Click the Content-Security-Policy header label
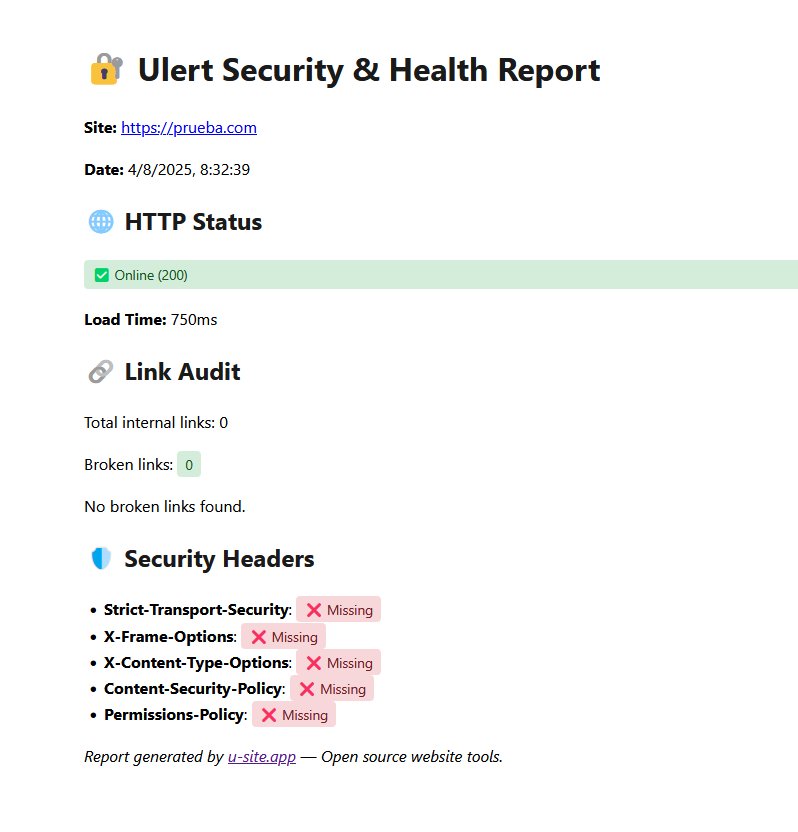Viewport: 798px width, 832px height. pos(195,689)
